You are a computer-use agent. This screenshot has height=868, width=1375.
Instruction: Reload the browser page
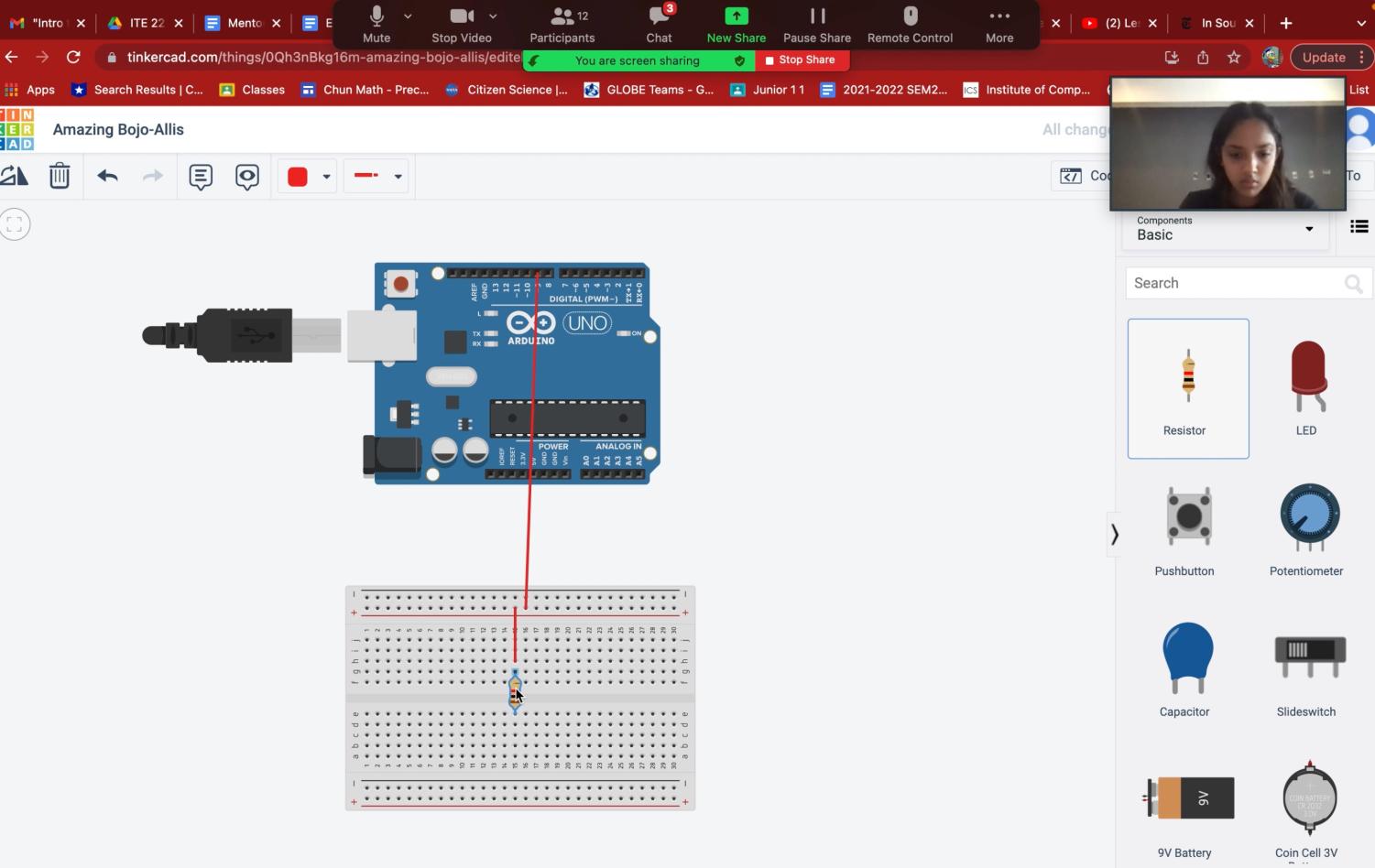click(73, 57)
